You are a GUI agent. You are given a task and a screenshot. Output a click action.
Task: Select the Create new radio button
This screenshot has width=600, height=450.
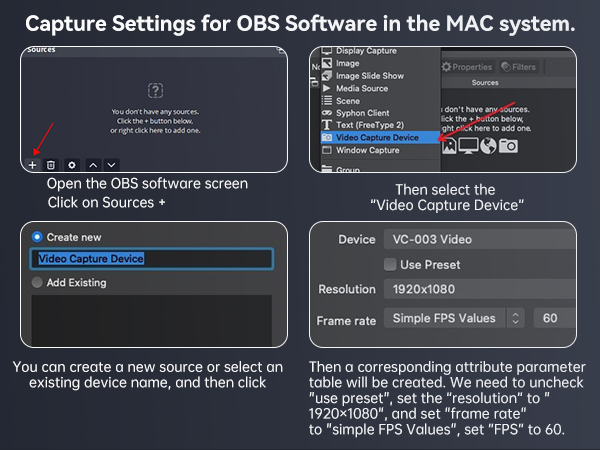38,237
